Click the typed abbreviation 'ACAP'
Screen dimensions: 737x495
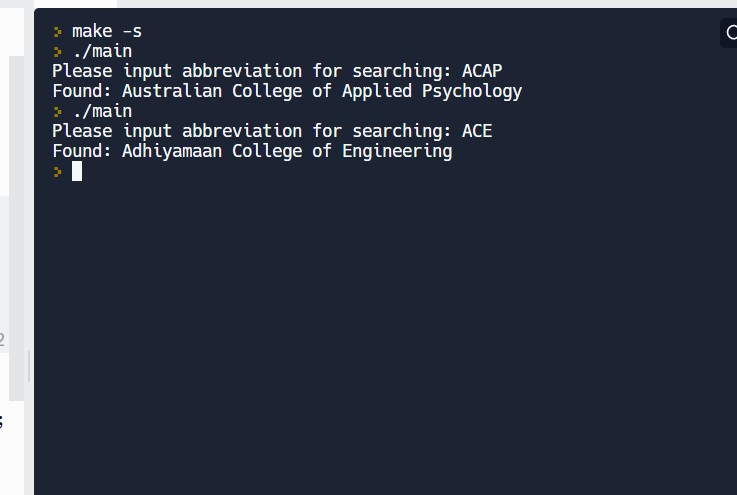click(x=482, y=72)
